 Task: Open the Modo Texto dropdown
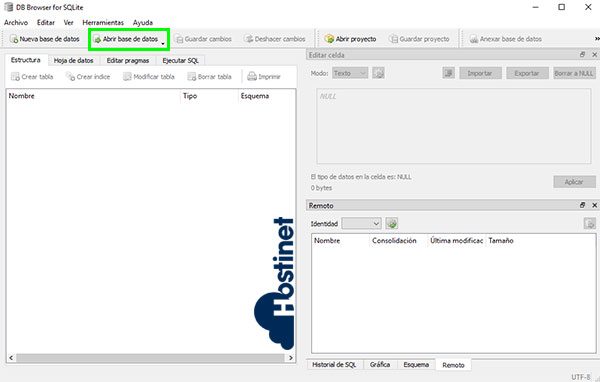(x=350, y=73)
